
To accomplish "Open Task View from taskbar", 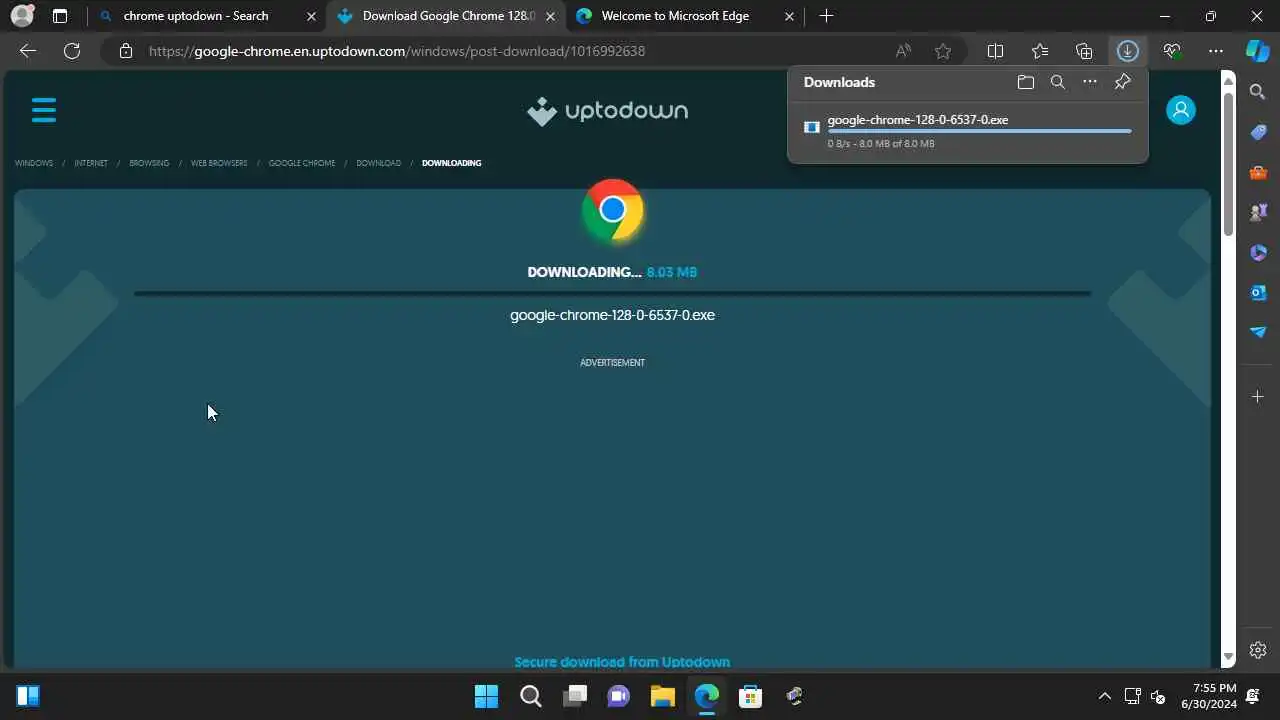I will [575, 696].
